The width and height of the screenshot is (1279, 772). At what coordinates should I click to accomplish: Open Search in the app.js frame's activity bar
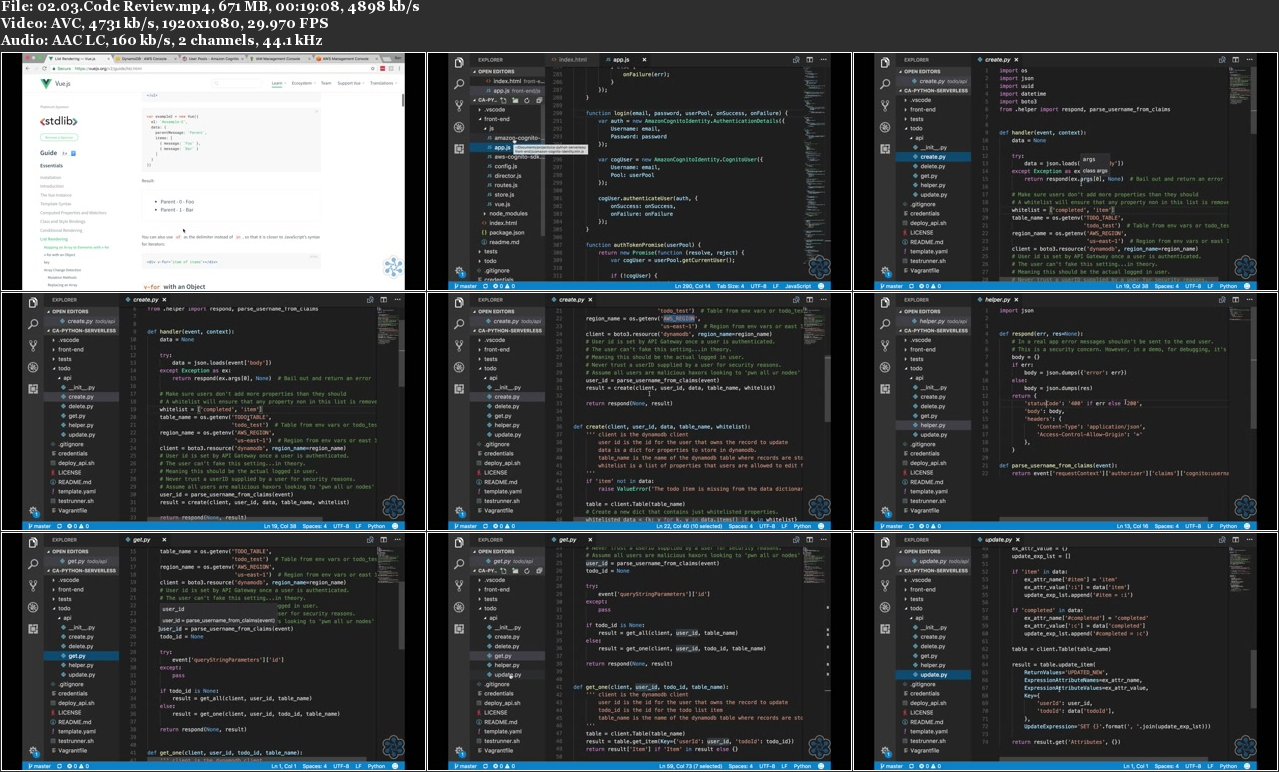(459, 83)
